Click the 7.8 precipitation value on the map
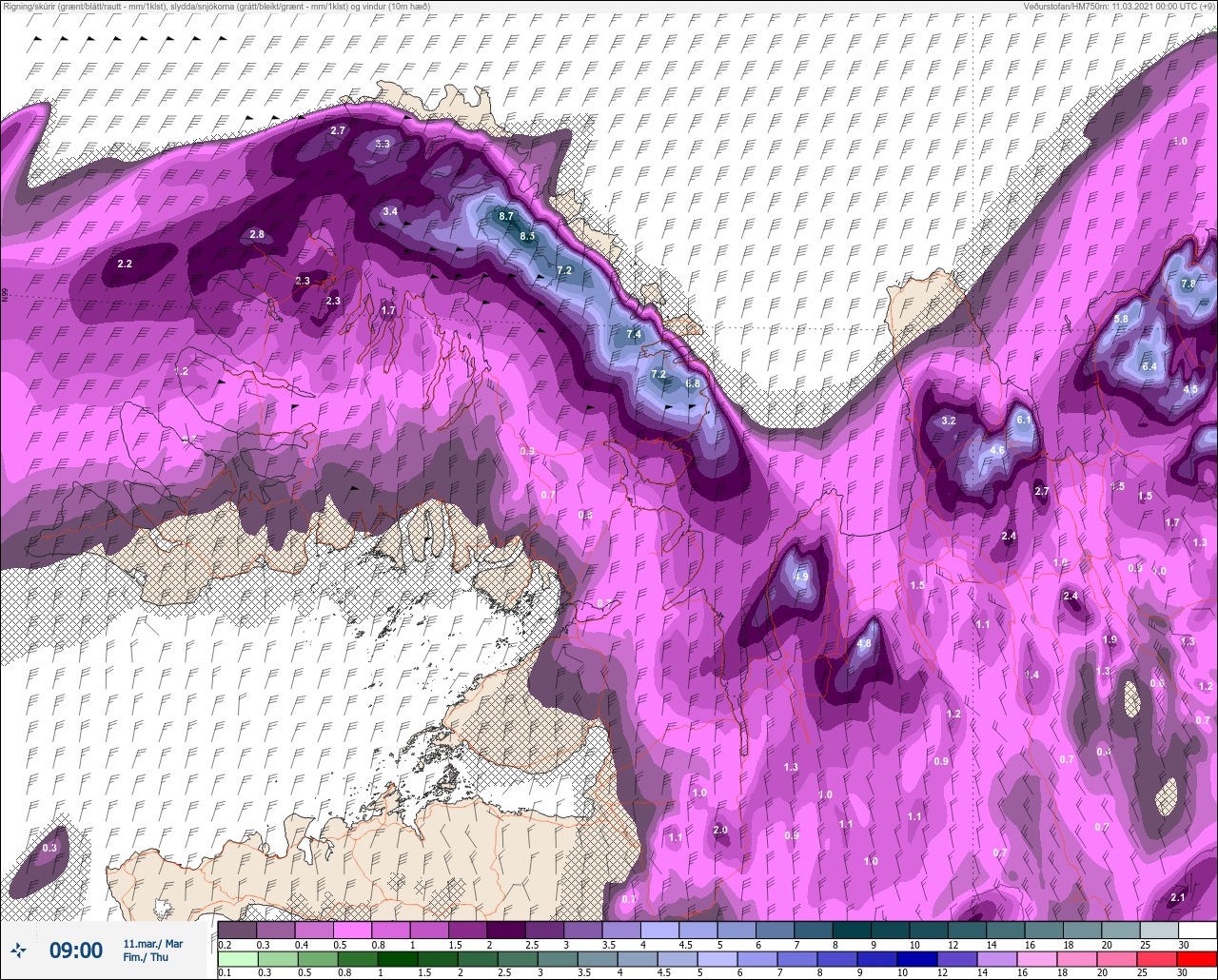1218x980 pixels. click(x=1188, y=284)
